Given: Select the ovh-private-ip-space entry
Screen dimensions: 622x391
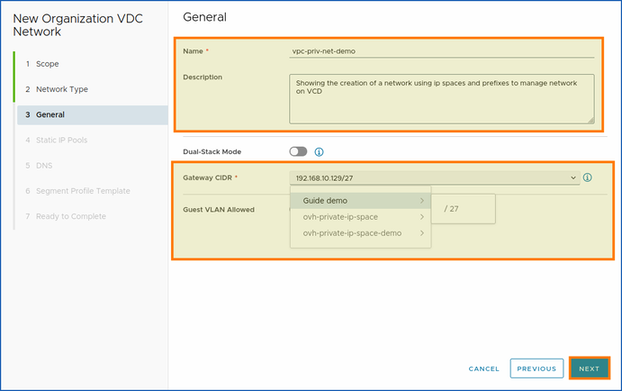Looking at the screenshot, I should [360, 217].
